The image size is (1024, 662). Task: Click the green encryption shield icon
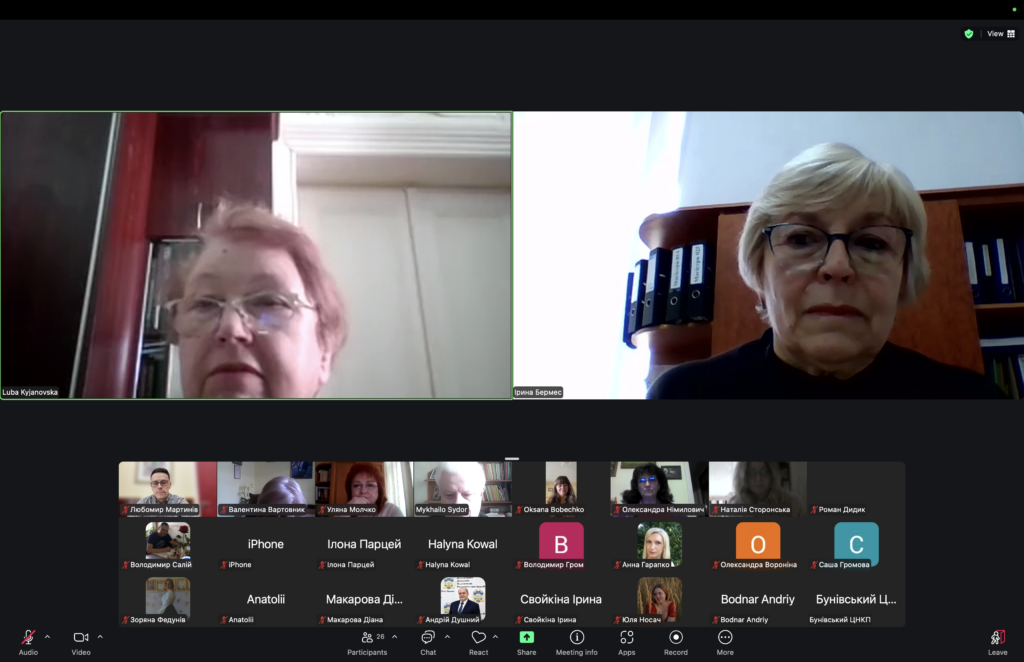pos(968,33)
